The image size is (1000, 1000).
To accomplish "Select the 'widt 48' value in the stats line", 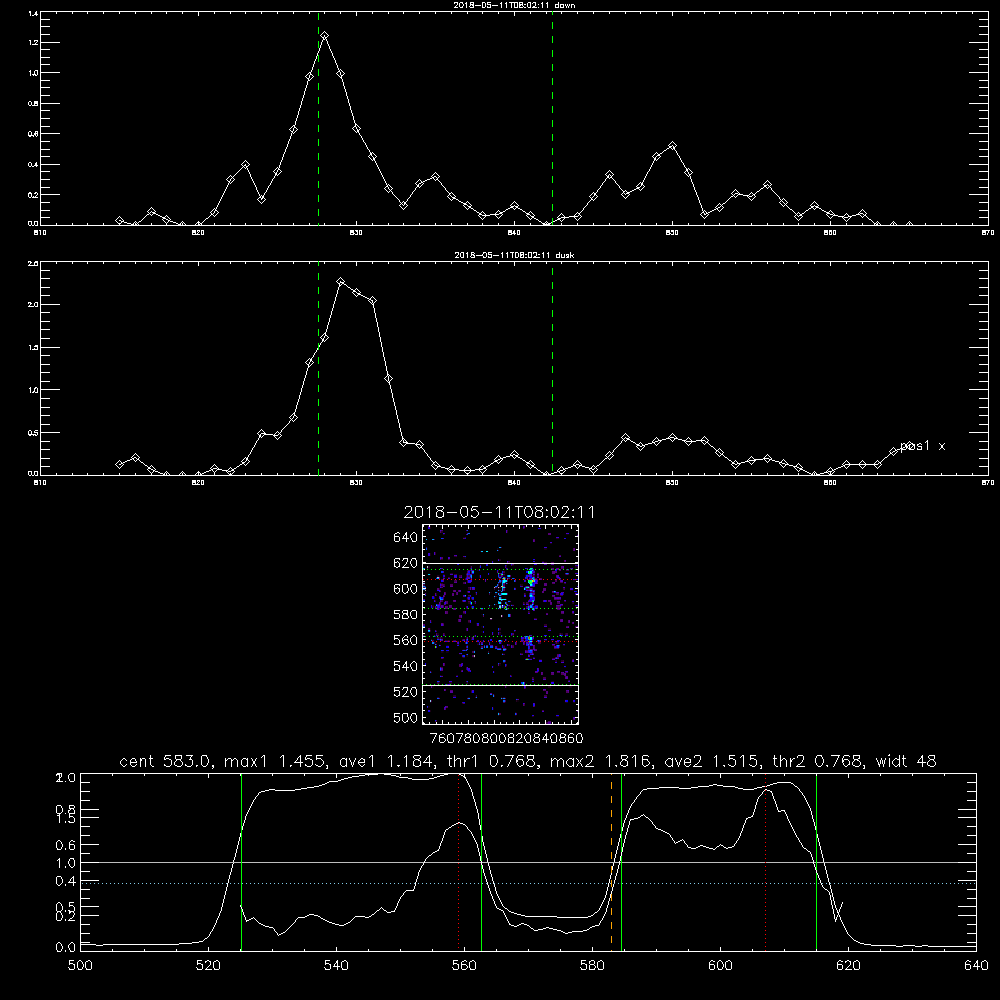I will click(x=906, y=761).
